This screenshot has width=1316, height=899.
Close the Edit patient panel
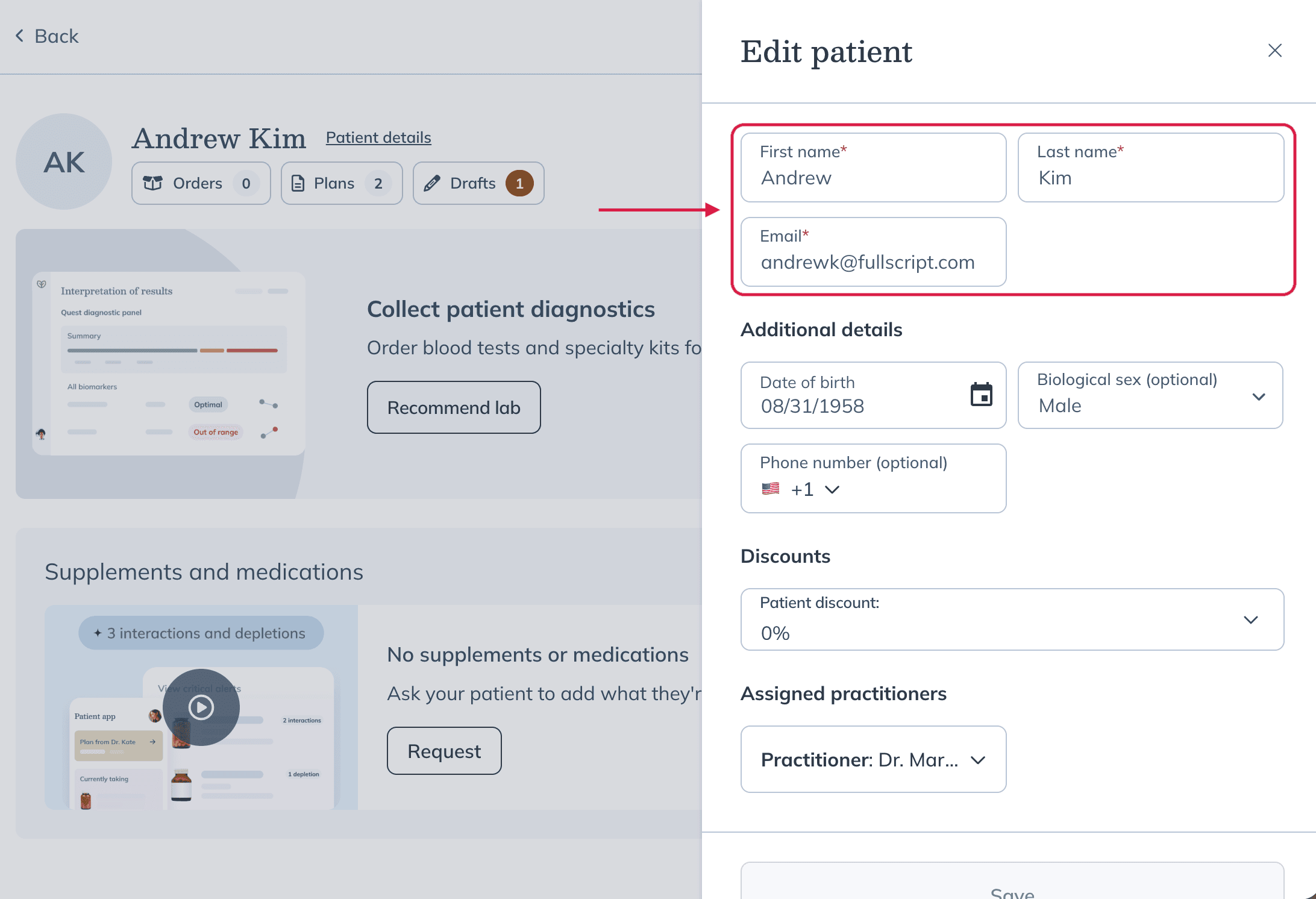(x=1274, y=51)
